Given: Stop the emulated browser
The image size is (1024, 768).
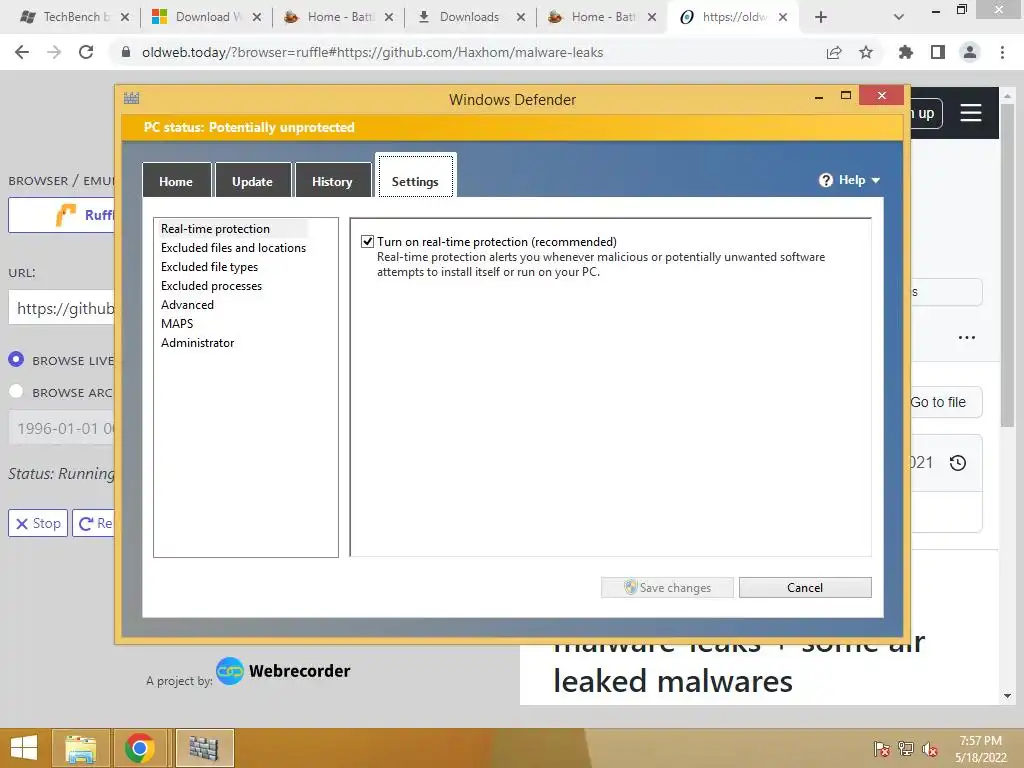Looking at the screenshot, I should tap(38, 523).
